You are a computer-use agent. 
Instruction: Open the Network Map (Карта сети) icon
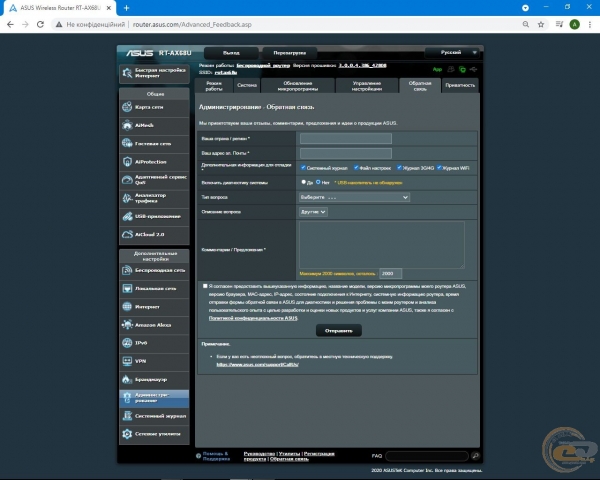[x=127, y=107]
